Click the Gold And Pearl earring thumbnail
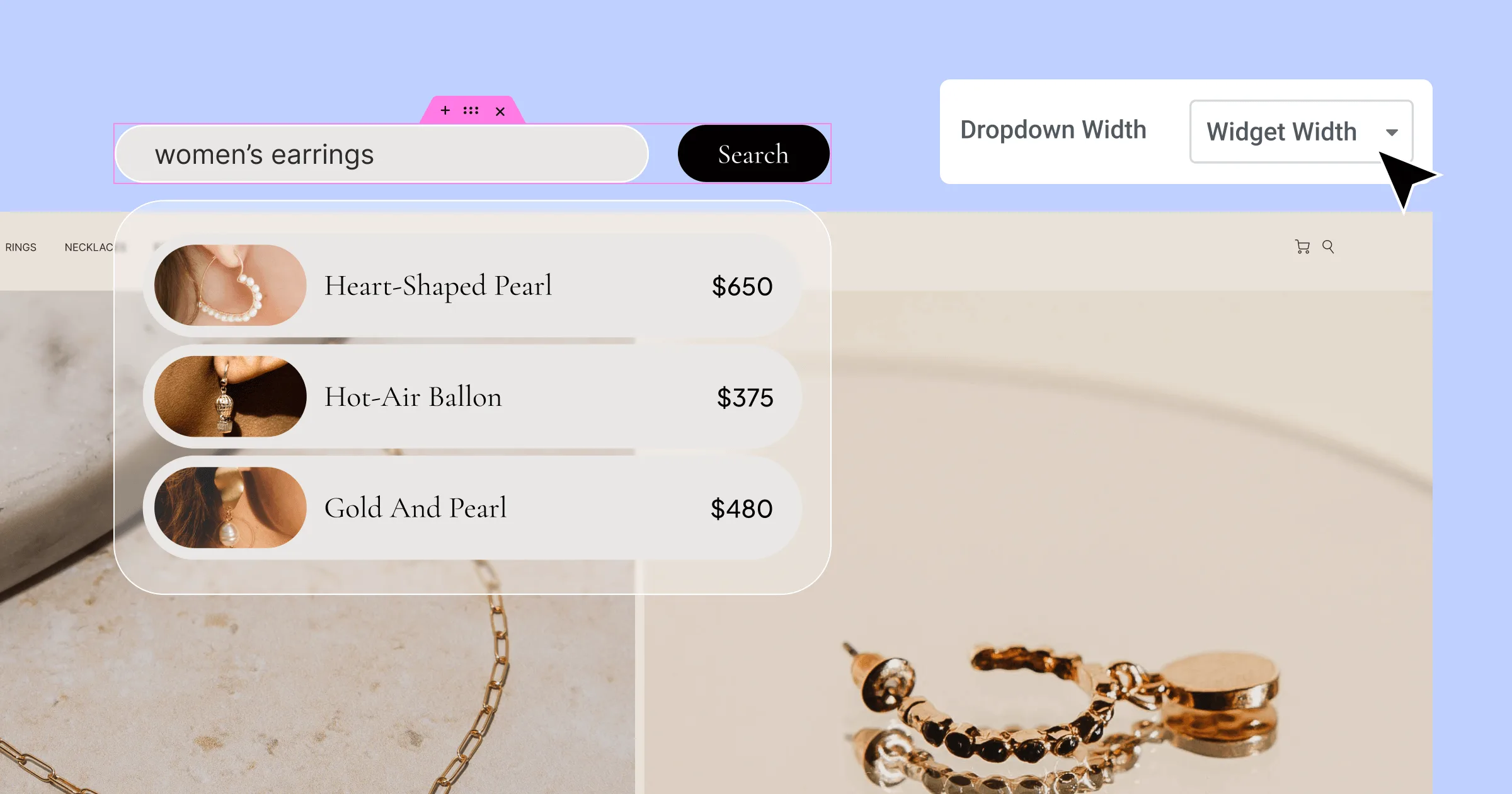The height and width of the screenshot is (794, 1512). pyautogui.click(x=231, y=507)
